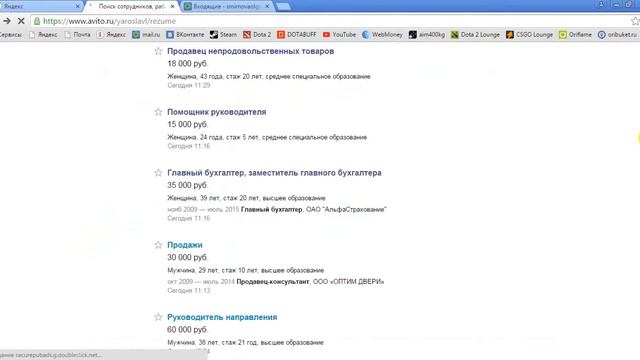The image size is (640, 360).
Task: Open the CSGO Lounge bookmark
Action: click(x=529, y=35)
